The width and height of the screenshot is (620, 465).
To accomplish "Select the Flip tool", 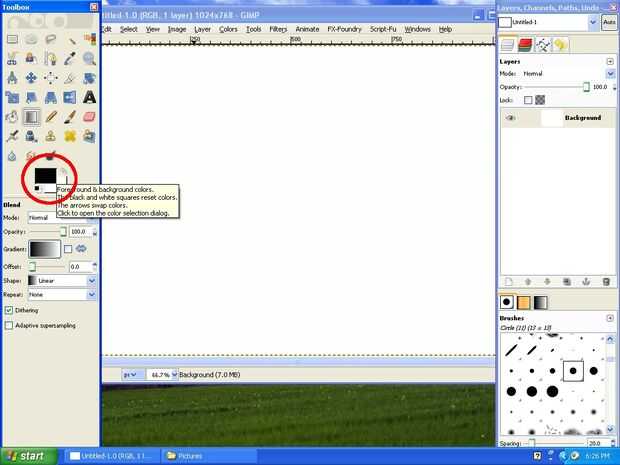I will click(x=70, y=97).
